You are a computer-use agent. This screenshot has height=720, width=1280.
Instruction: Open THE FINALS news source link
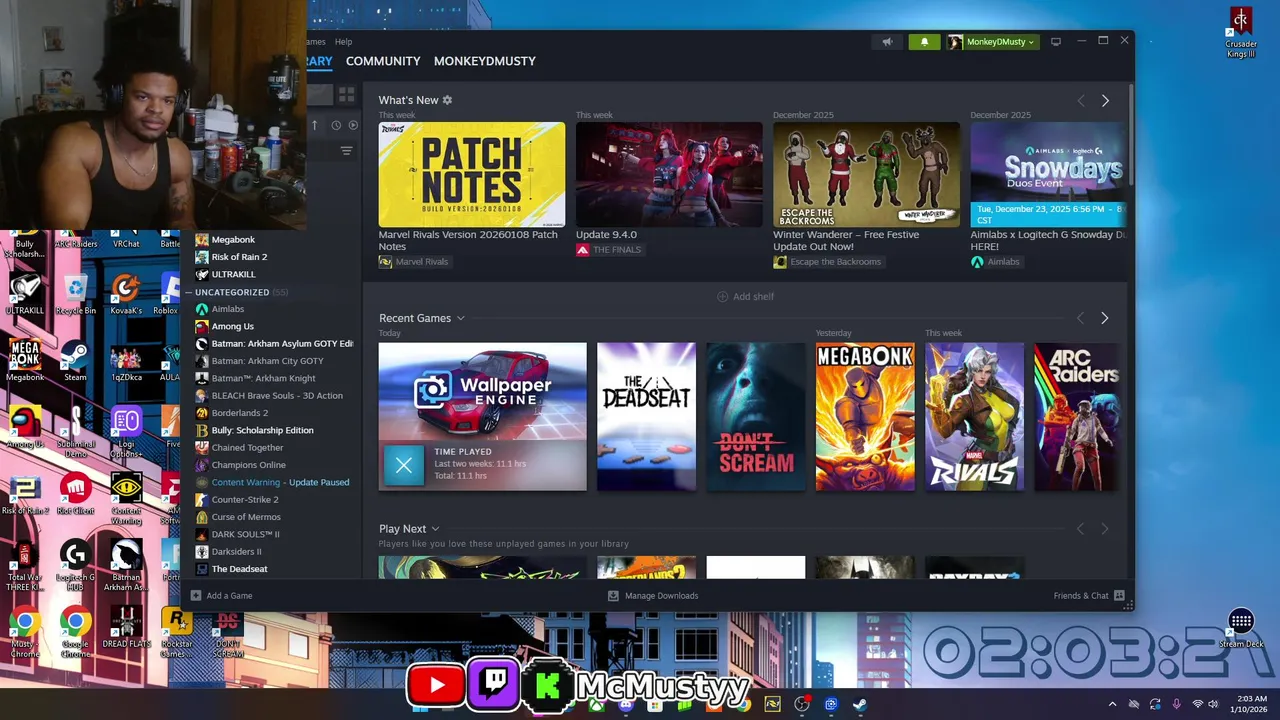click(x=609, y=250)
